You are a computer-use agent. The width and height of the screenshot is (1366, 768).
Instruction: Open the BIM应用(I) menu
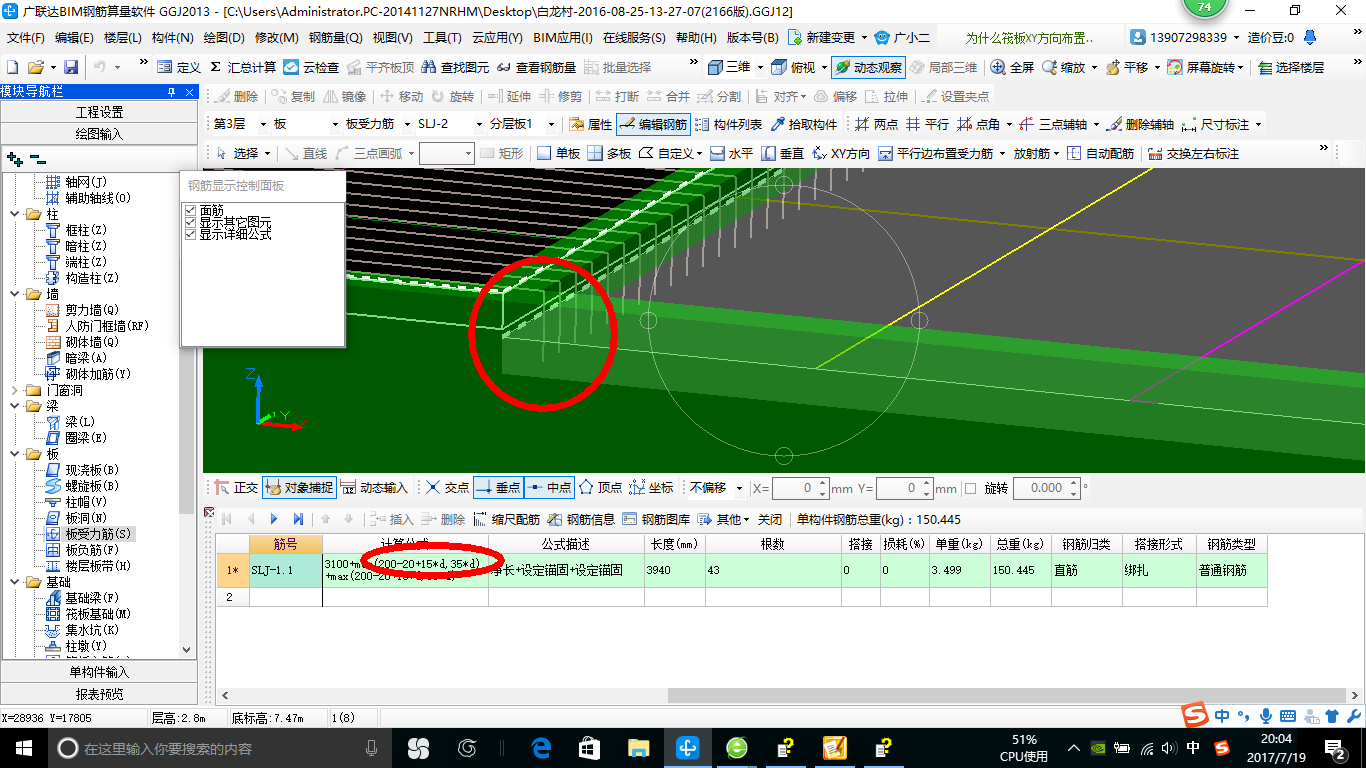pos(563,38)
